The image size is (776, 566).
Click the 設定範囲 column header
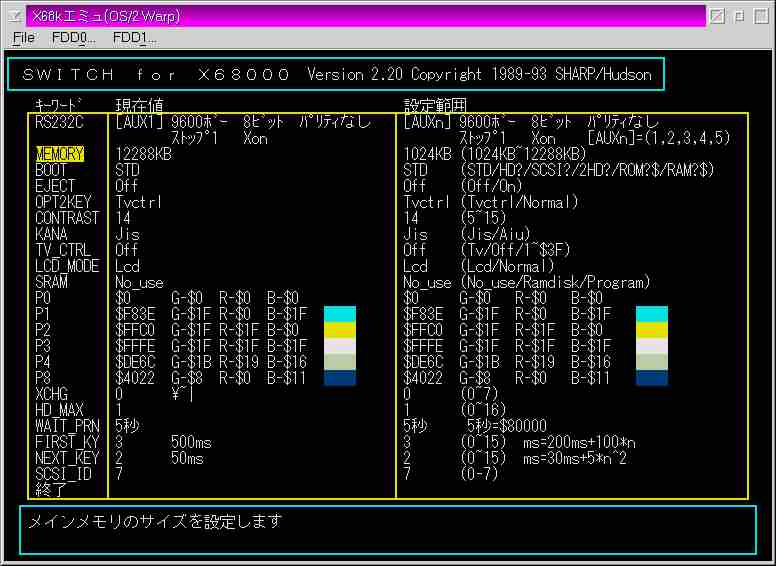(x=436, y=105)
